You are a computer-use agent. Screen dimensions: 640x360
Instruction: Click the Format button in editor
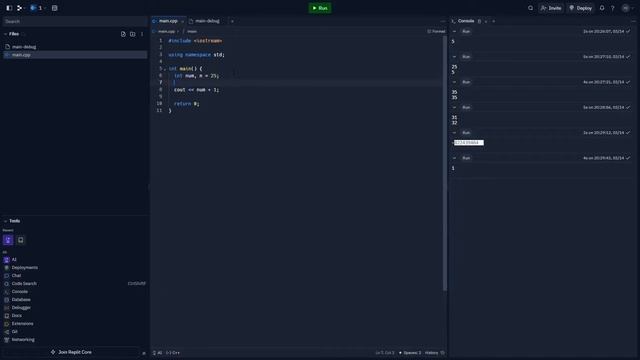pos(436,31)
